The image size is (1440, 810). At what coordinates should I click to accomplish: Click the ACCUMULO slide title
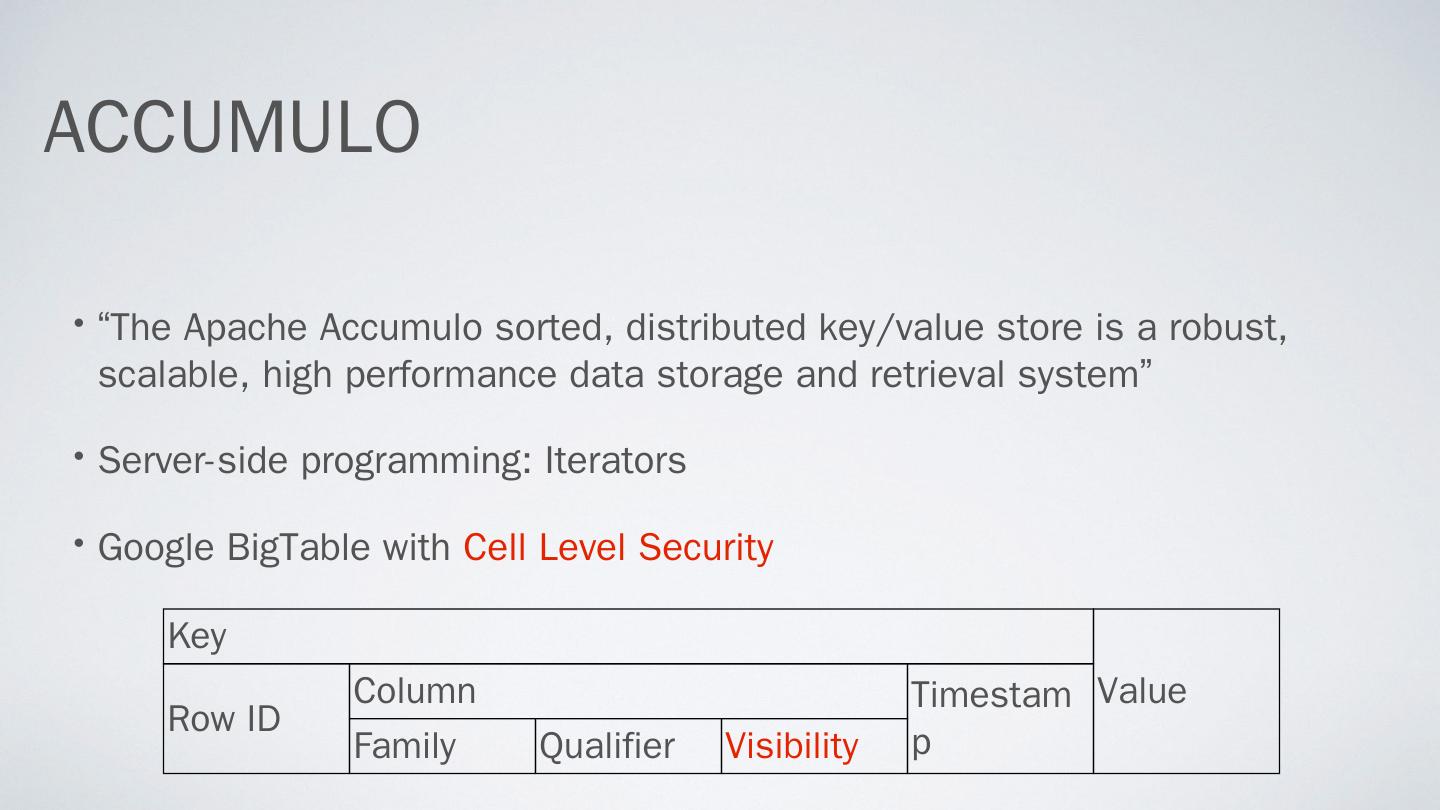click(231, 127)
